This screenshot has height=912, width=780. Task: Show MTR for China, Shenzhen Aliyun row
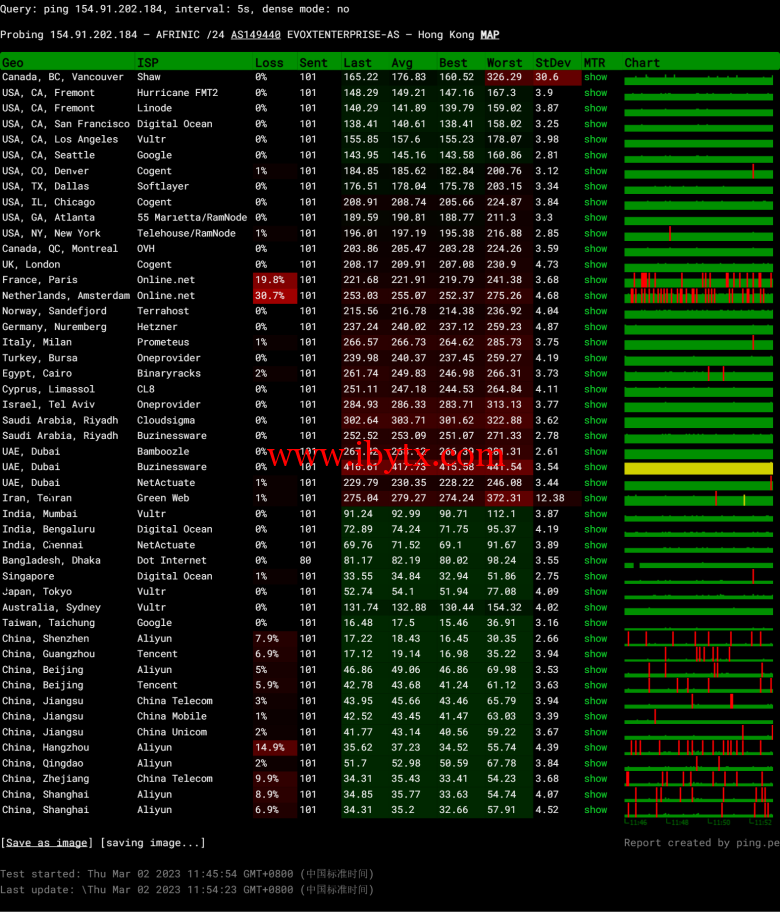point(595,639)
